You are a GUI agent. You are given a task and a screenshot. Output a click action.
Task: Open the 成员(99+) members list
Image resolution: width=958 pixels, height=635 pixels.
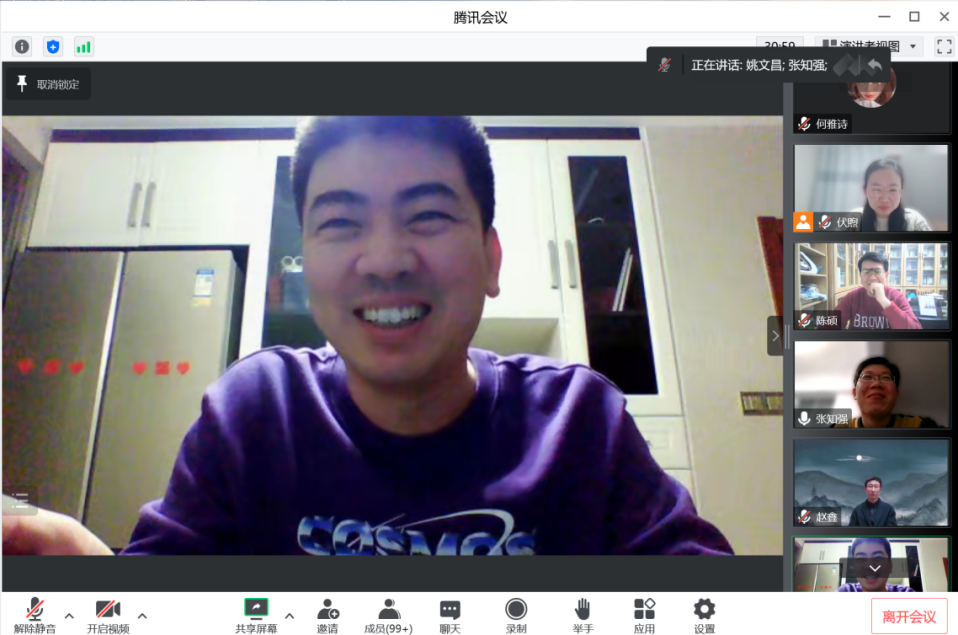click(388, 615)
